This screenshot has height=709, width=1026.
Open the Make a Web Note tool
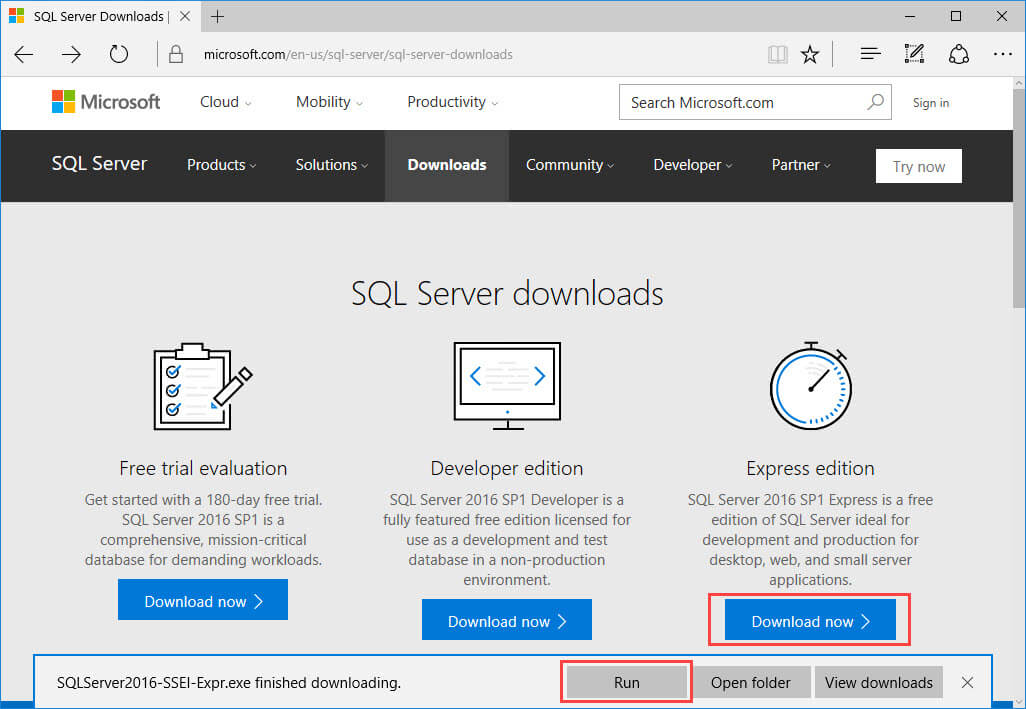coord(913,54)
